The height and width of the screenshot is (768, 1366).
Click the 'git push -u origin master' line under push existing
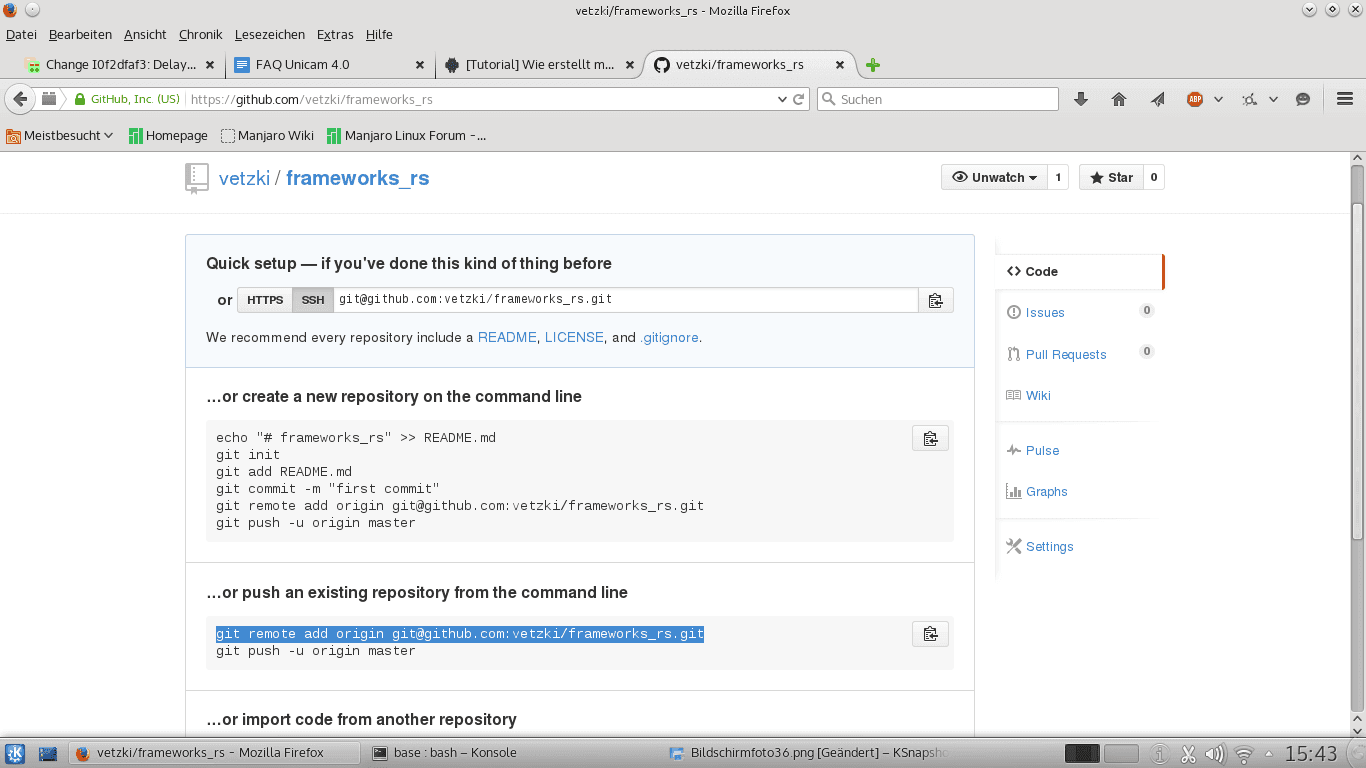coord(316,651)
